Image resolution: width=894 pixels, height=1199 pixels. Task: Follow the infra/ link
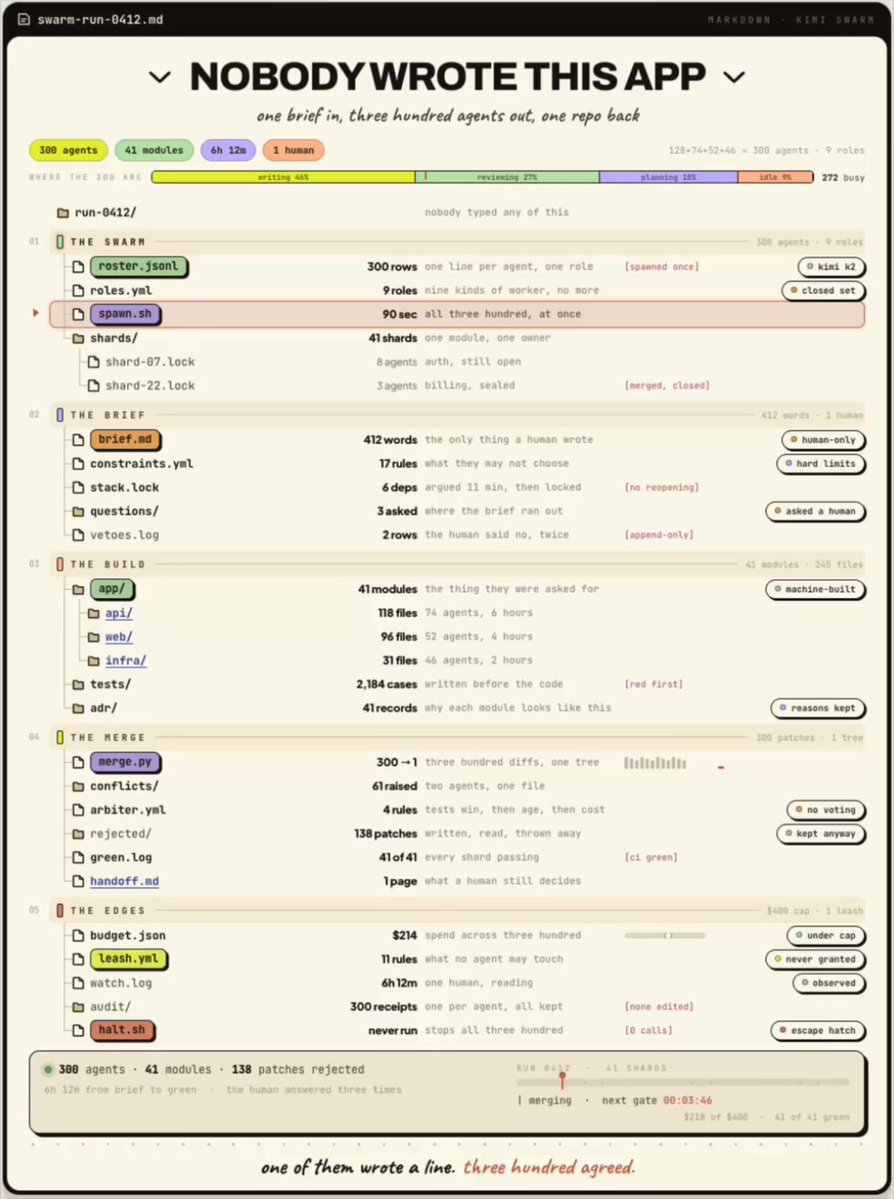click(125, 660)
